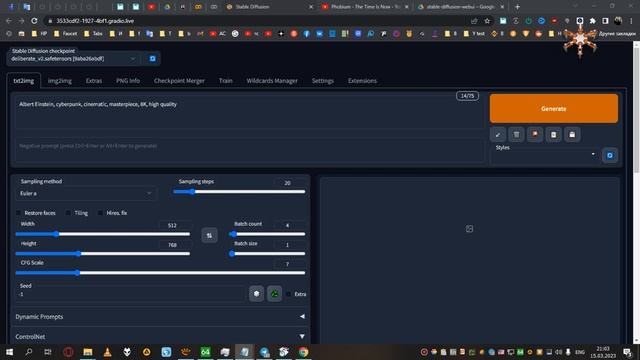The width and height of the screenshot is (640, 360).
Task: Click the CFG Scale slider
Action: coord(160,273)
